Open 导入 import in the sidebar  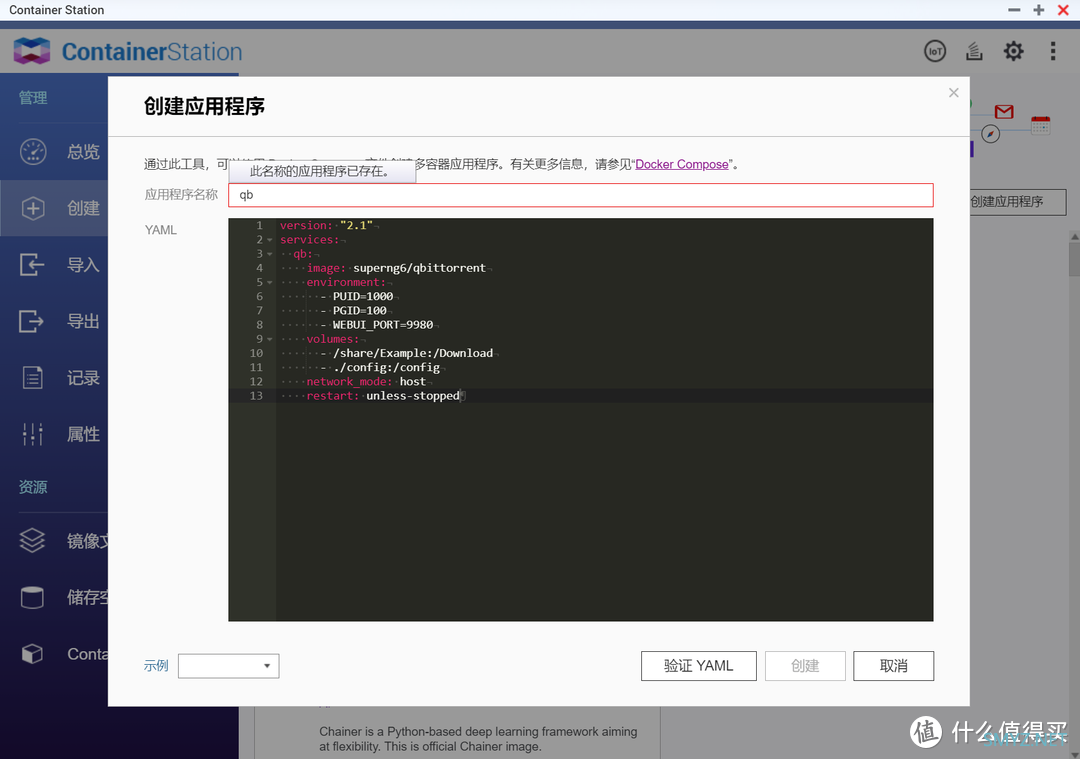[x=54, y=264]
